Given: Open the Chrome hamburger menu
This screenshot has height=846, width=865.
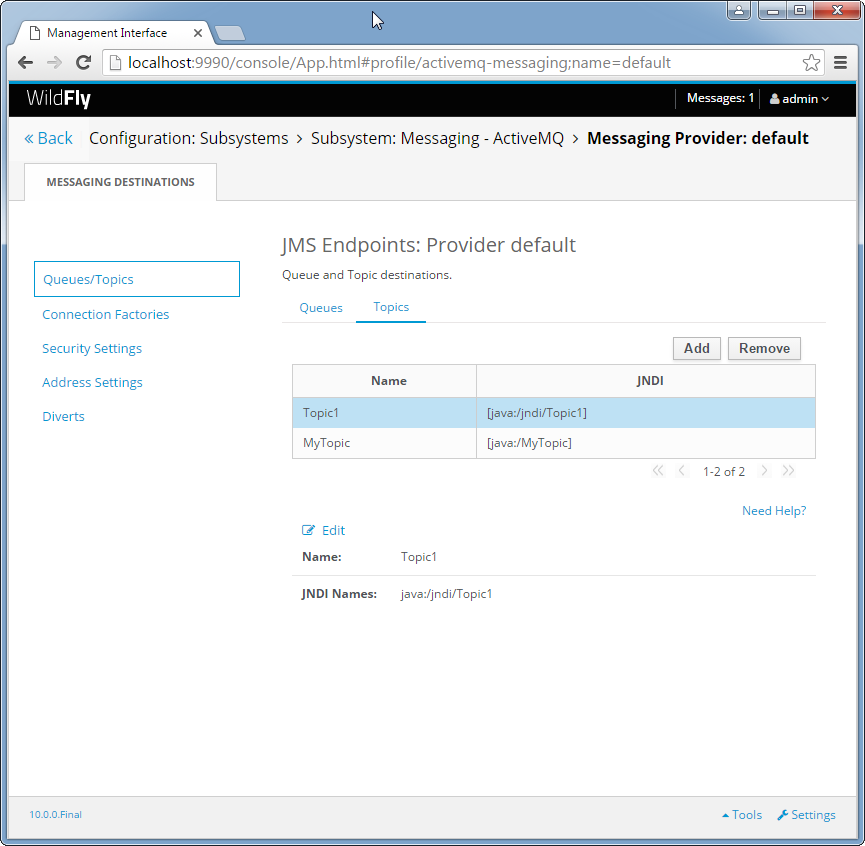Looking at the screenshot, I should [840, 63].
